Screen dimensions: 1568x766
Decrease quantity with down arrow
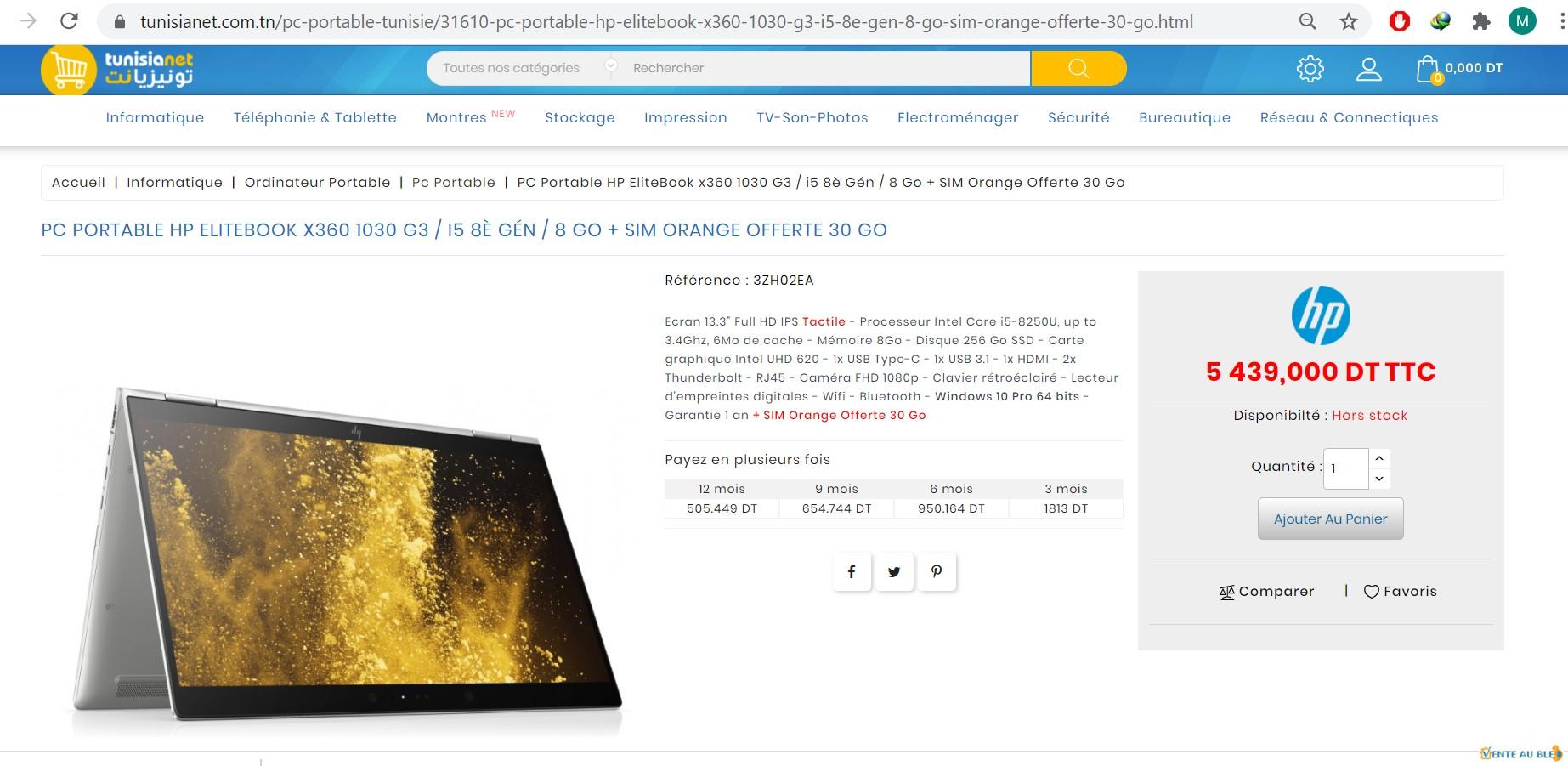1379,479
